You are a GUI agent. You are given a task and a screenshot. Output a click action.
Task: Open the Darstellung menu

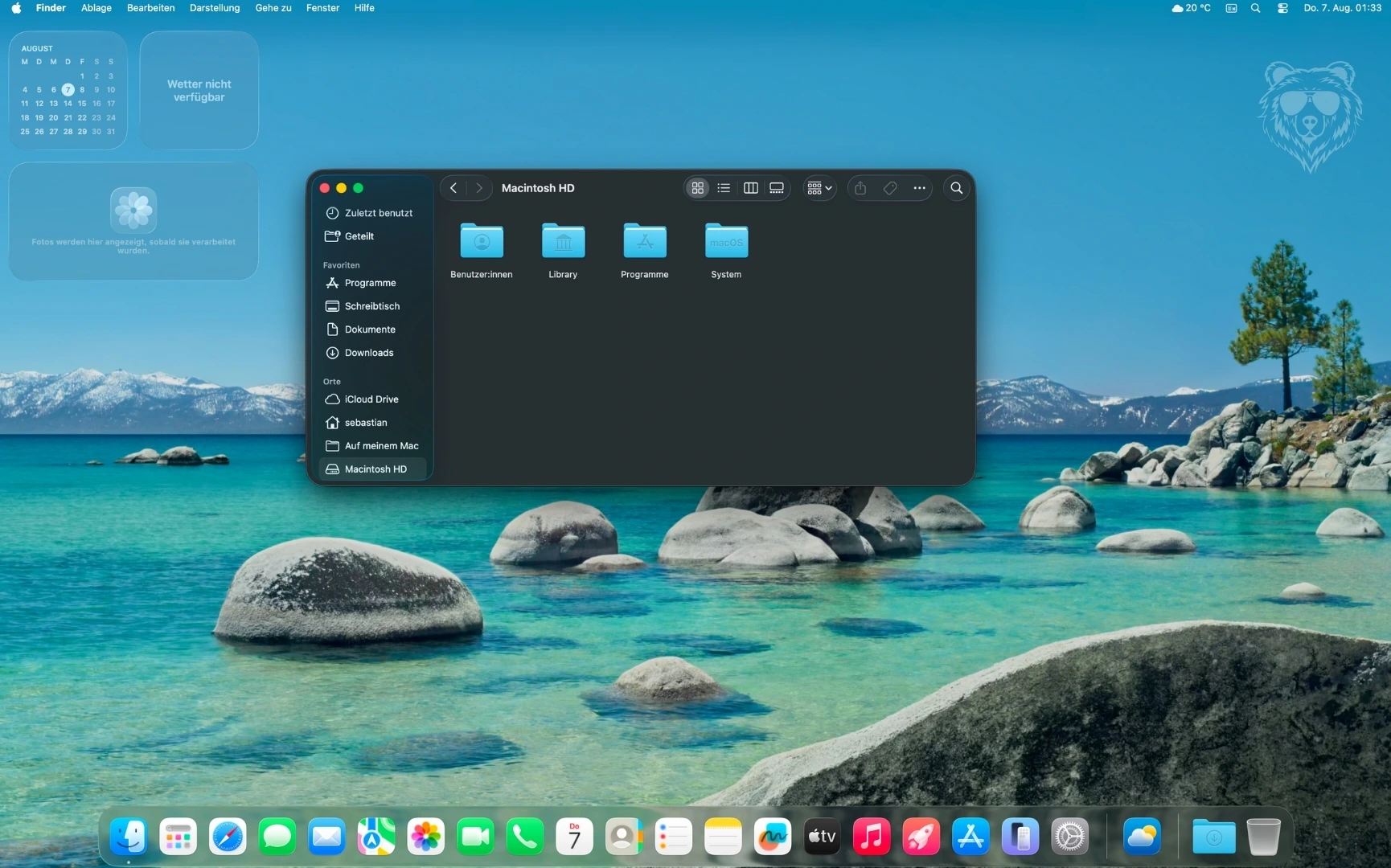pyautogui.click(x=214, y=8)
